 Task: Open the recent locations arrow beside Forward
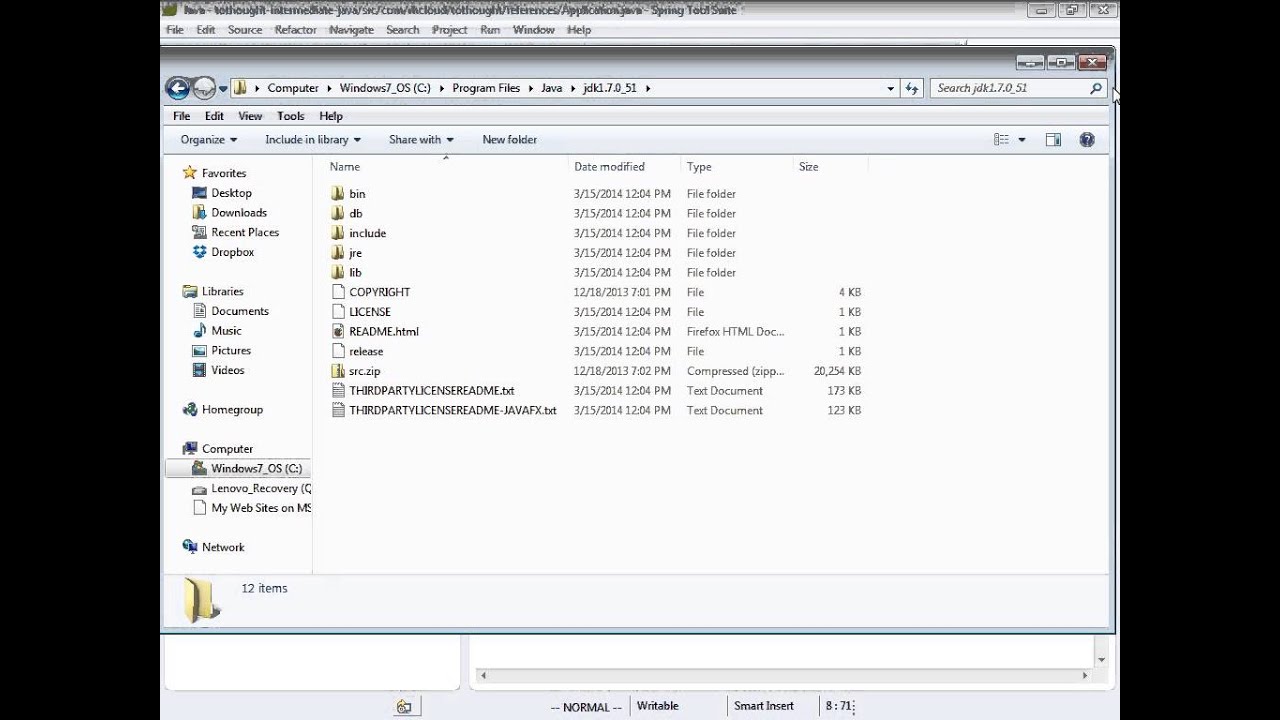point(223,89)
